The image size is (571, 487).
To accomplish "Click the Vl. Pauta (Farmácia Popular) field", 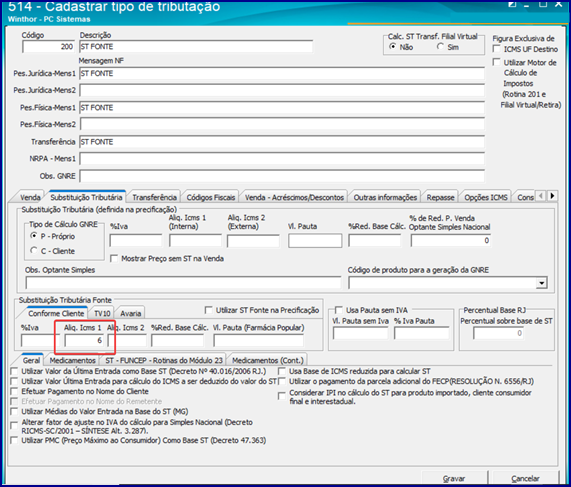I will point(259,341).
